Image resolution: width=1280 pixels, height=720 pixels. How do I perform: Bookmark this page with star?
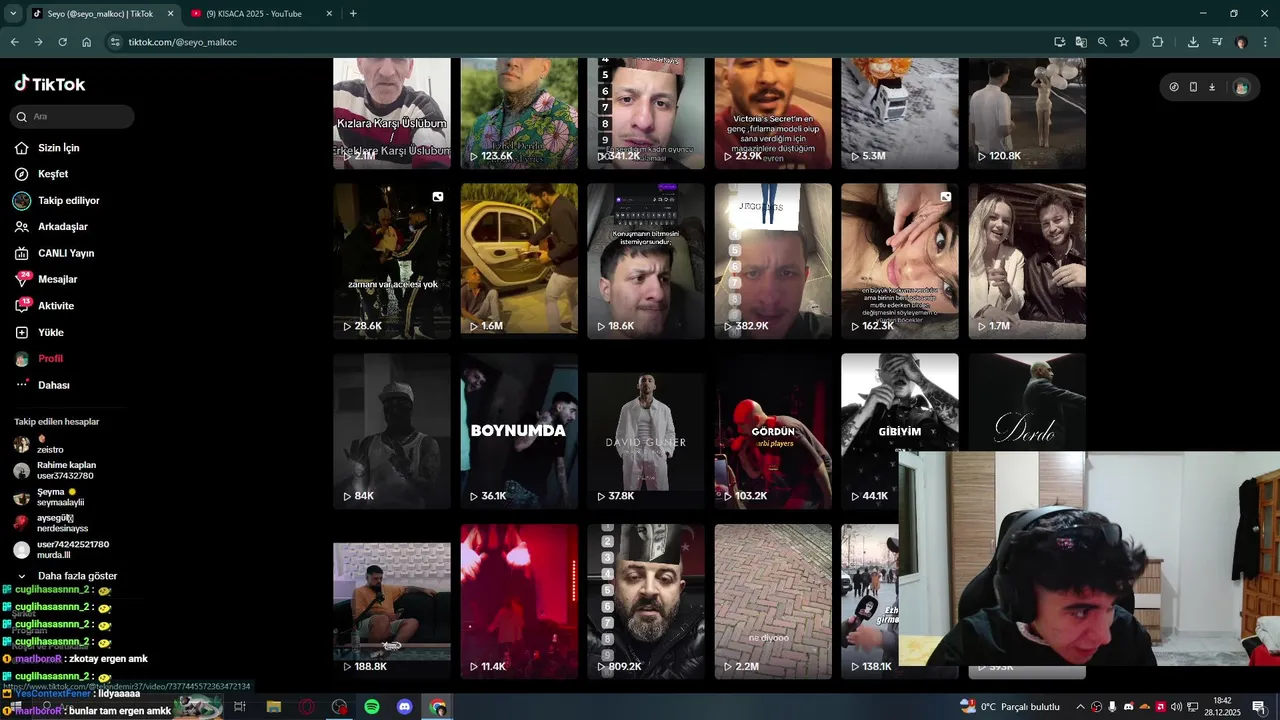[1124, 42]
